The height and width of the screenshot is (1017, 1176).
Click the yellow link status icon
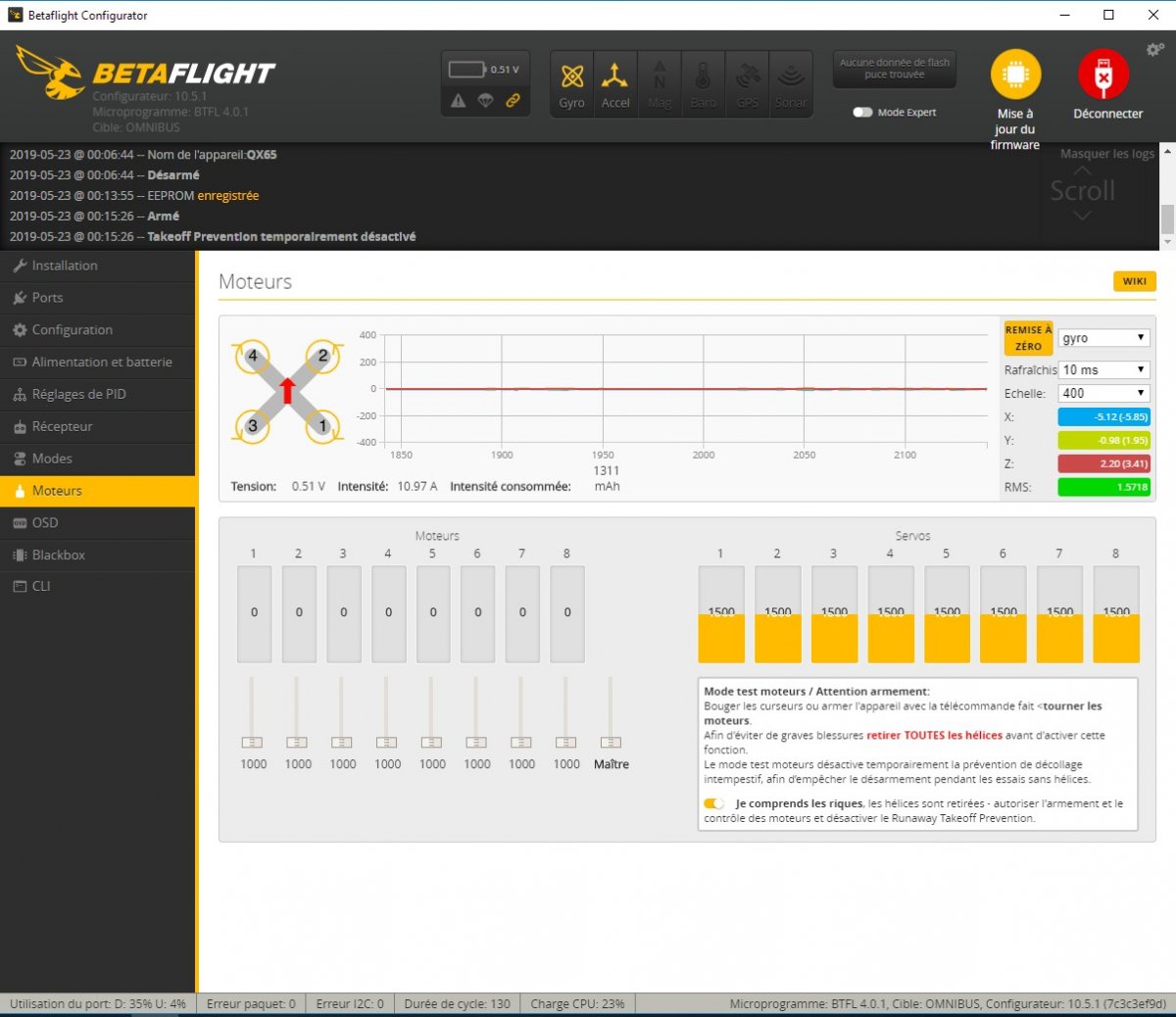(513, 101)
